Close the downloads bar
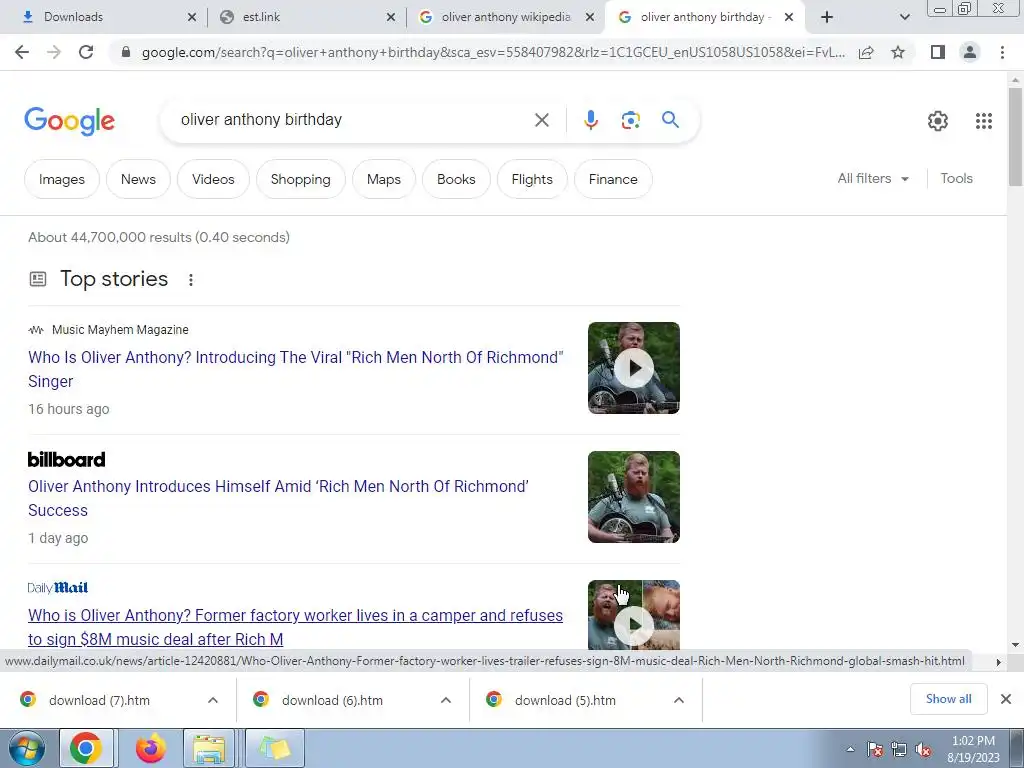Image resolution: width=1024 pixels, height=768 pixels. pyautogui.click(x=1006, y=699)
